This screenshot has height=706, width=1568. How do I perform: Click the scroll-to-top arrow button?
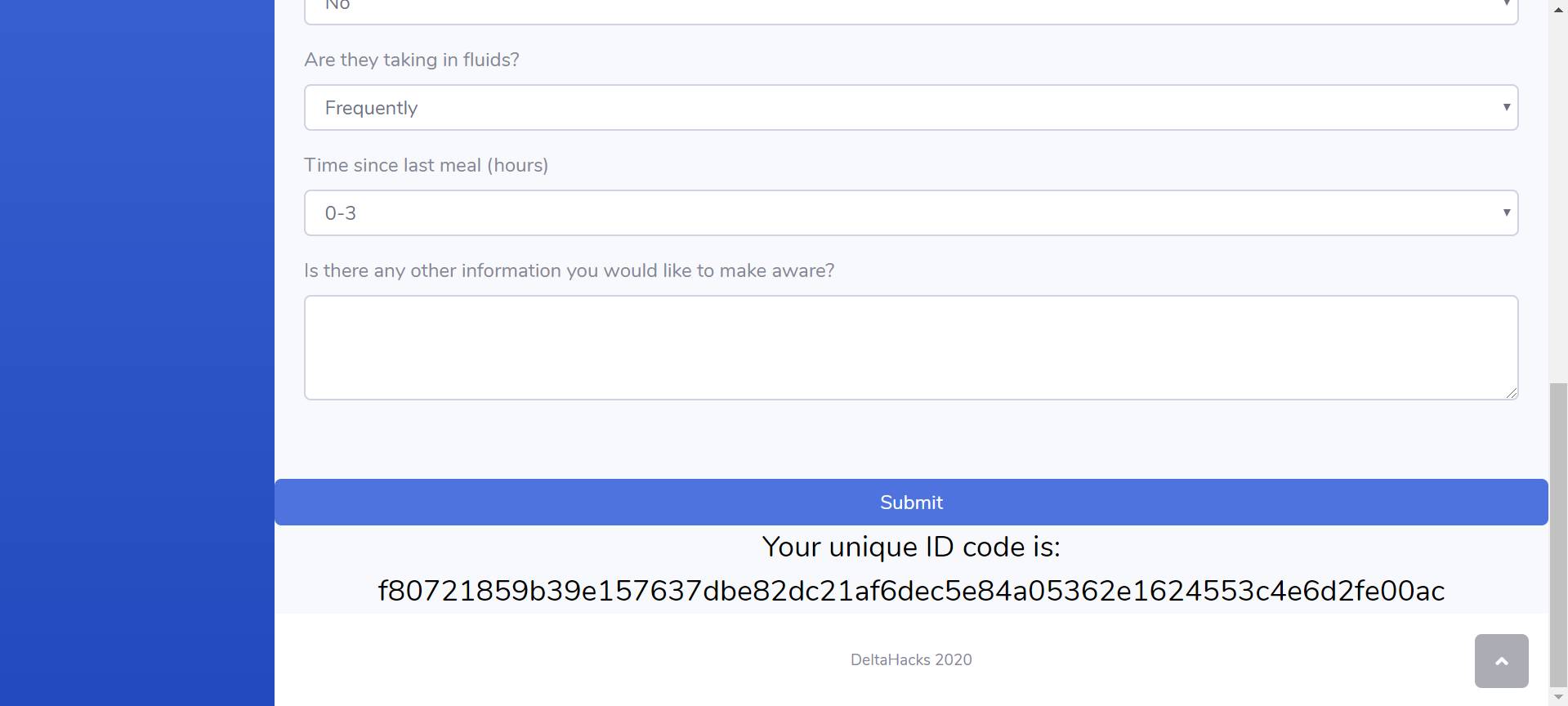pyautogui.click(x=1501, y=661)
